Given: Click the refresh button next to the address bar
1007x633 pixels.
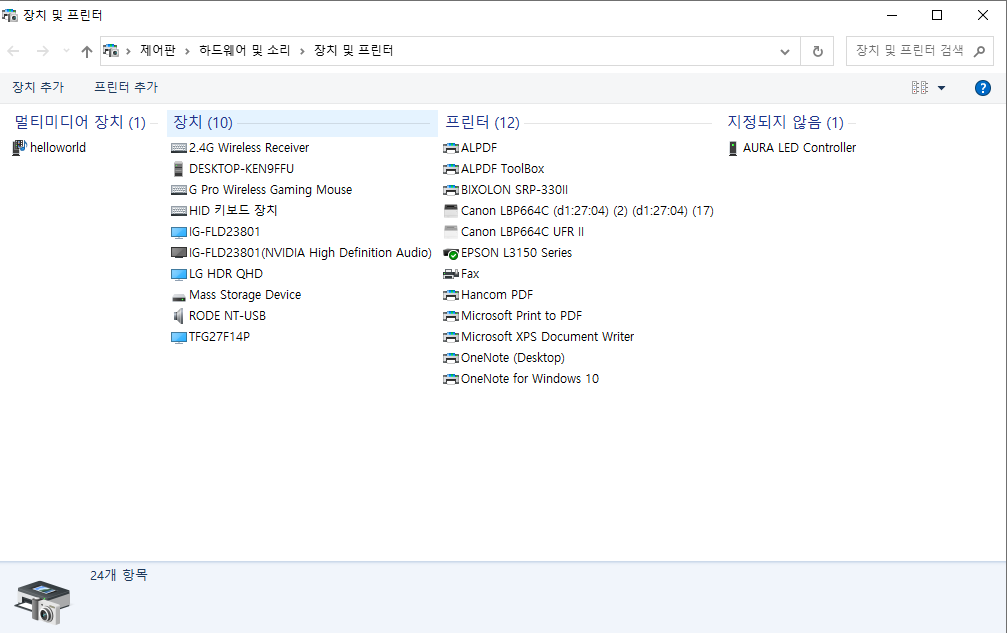Looking at the screenshot, I should tap(817, 51).
